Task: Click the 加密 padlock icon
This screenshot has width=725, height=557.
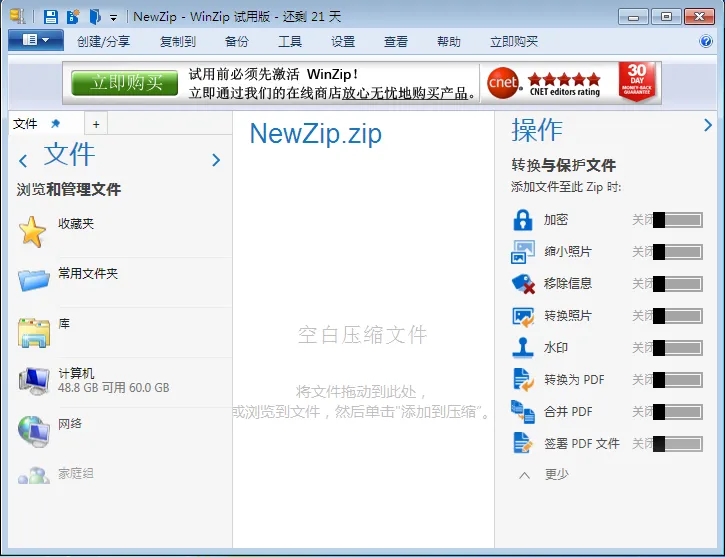Action: [523, 220]
